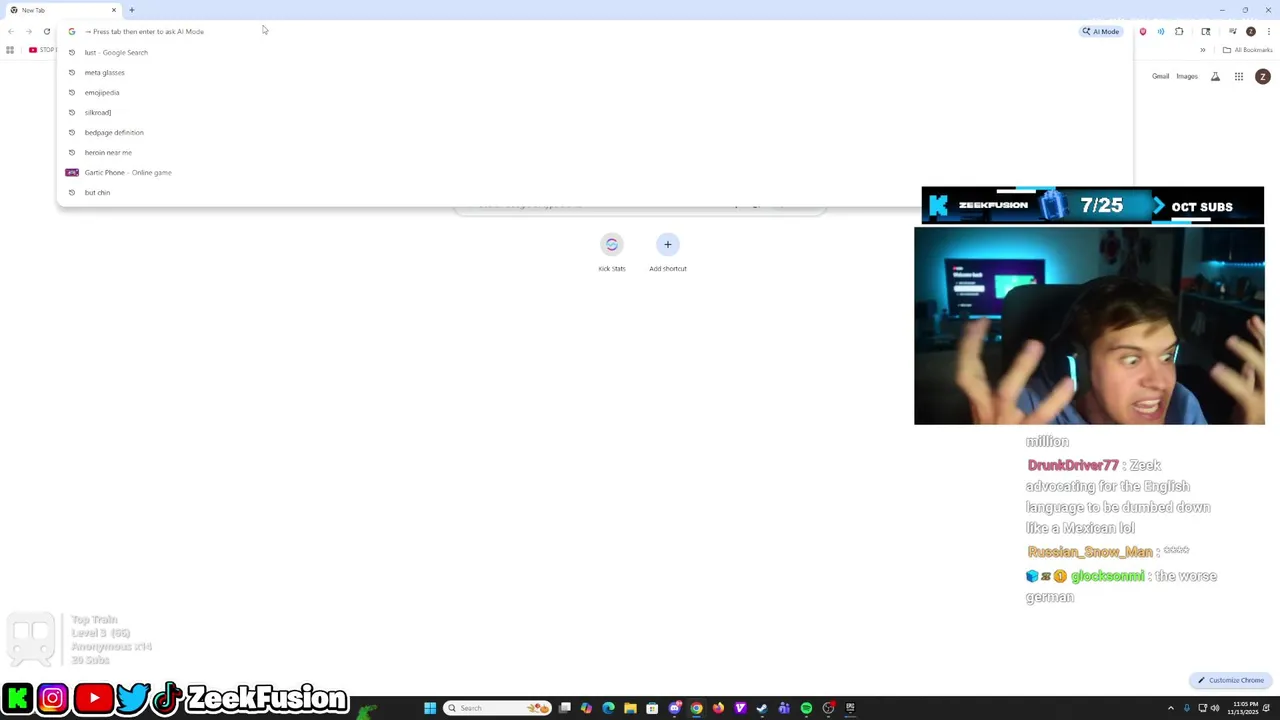Open the All Bookmarks folder
Viewport: 1280px width, 720px height.
coord(1247,50)
